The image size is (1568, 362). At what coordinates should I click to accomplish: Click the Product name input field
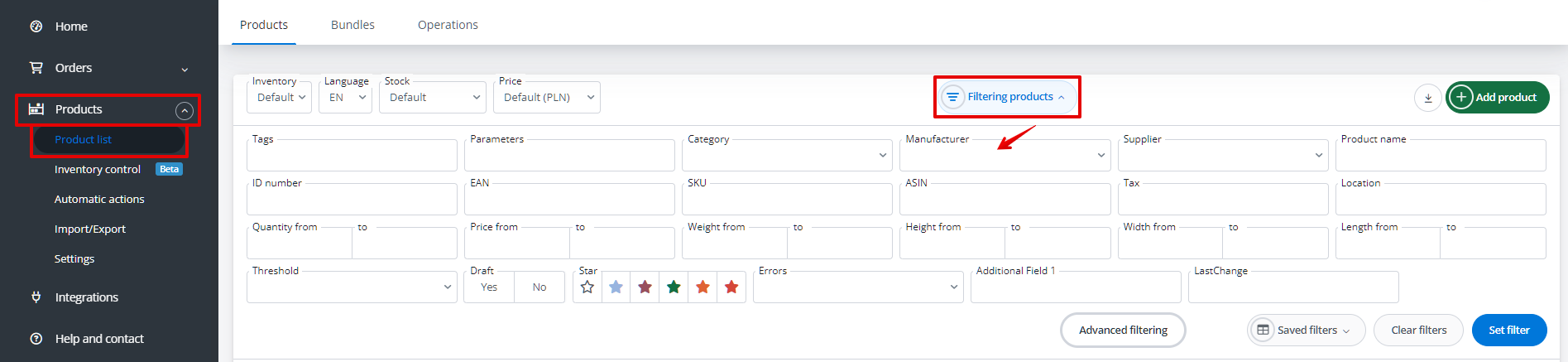1441,155
